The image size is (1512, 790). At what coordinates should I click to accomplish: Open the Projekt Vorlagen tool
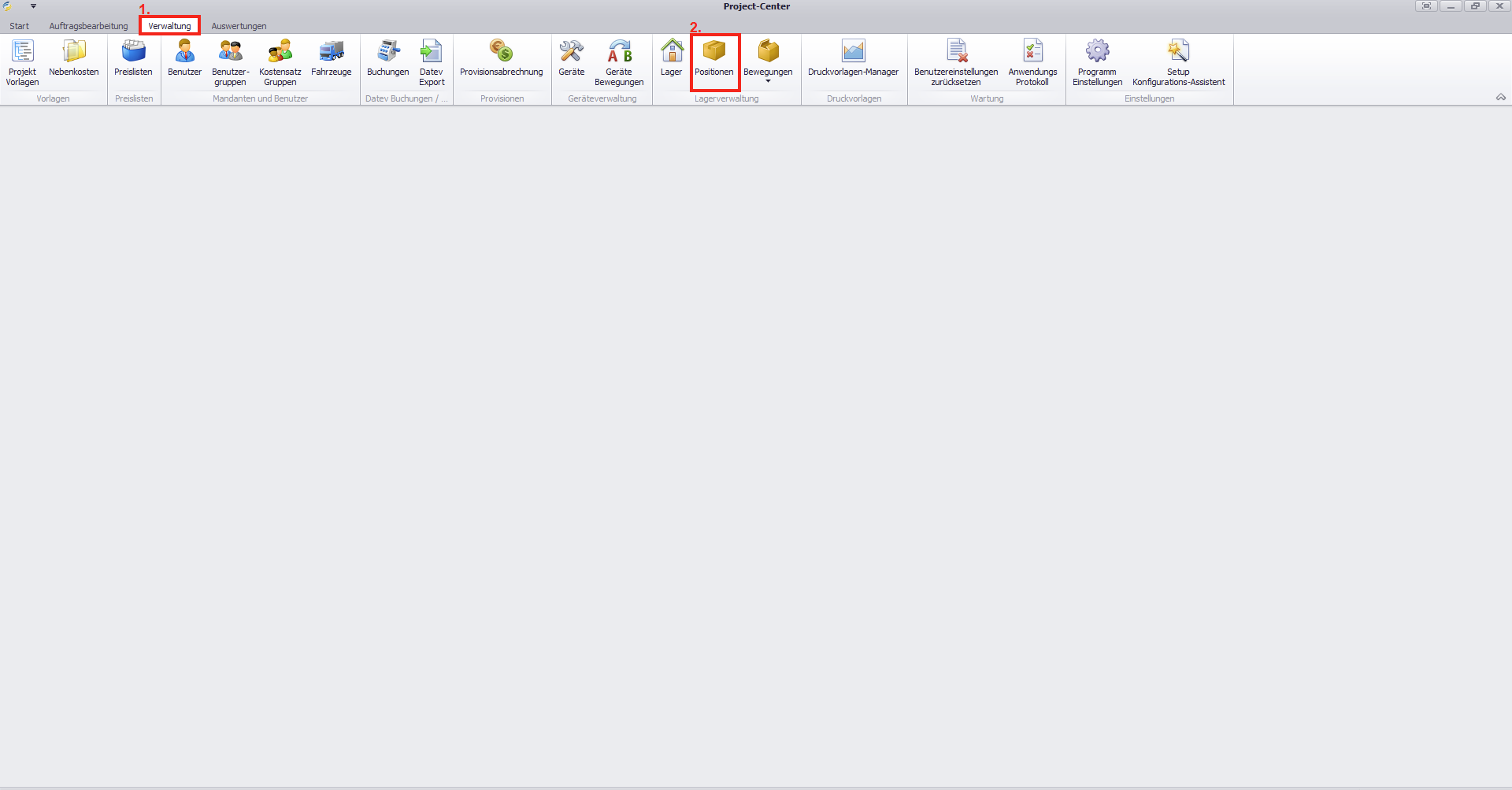(x=22, y=61)
